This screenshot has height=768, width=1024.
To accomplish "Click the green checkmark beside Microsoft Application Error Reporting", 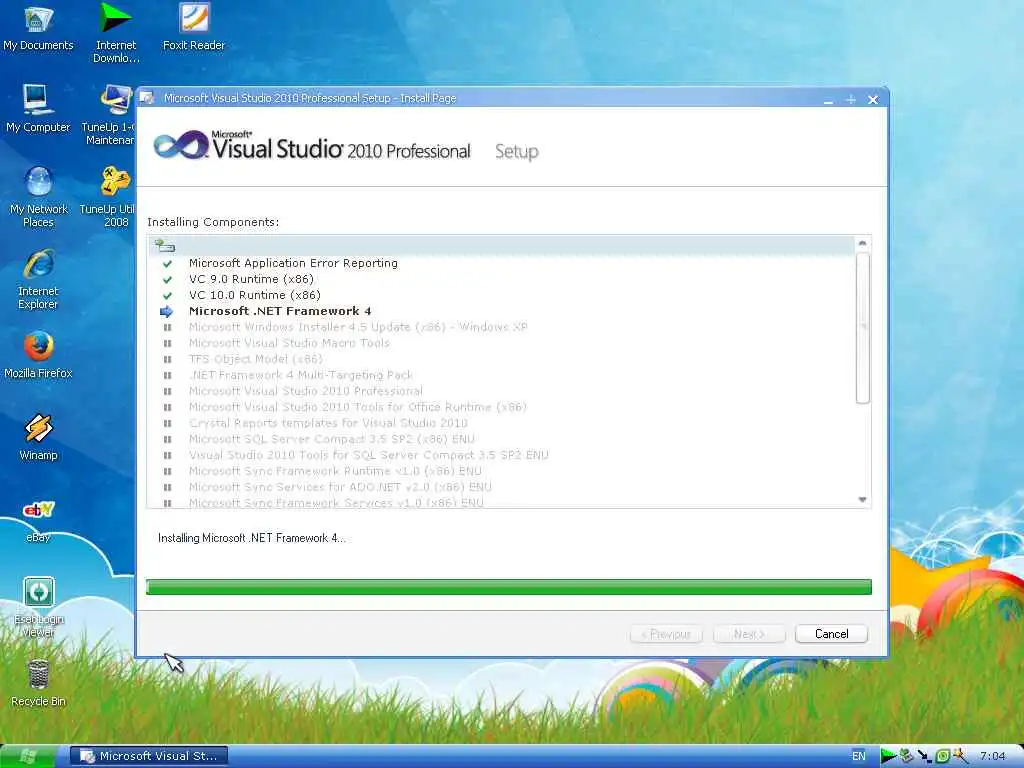I will click(x=167, y=263).
